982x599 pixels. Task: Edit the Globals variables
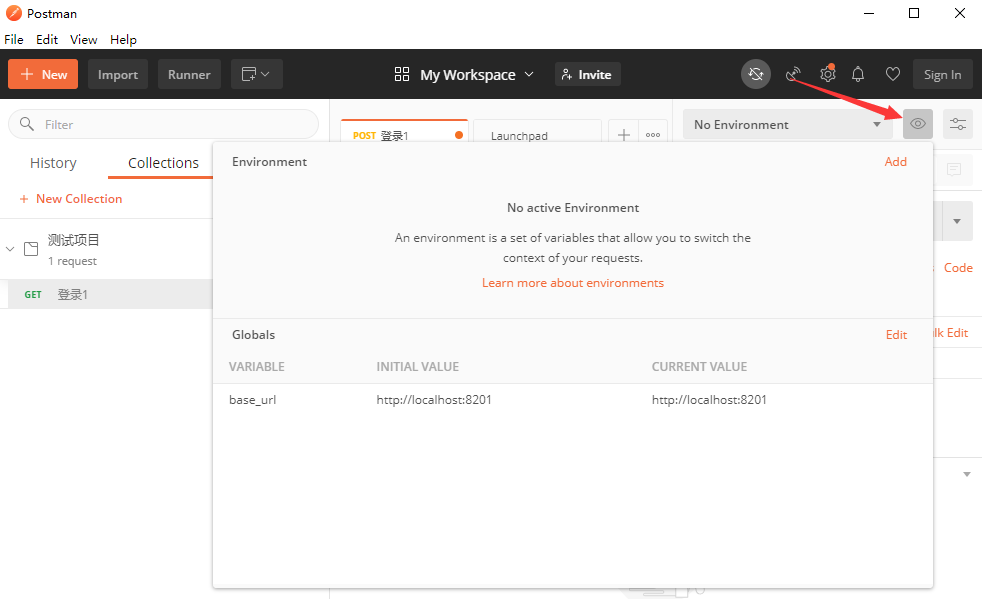[x=896, y=335]
